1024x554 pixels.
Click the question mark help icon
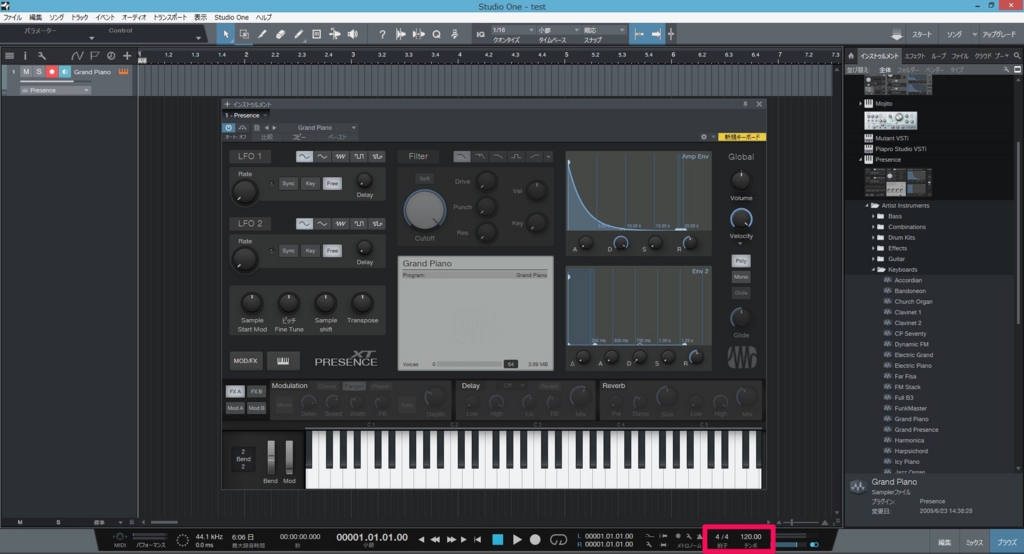coord(382,35)
